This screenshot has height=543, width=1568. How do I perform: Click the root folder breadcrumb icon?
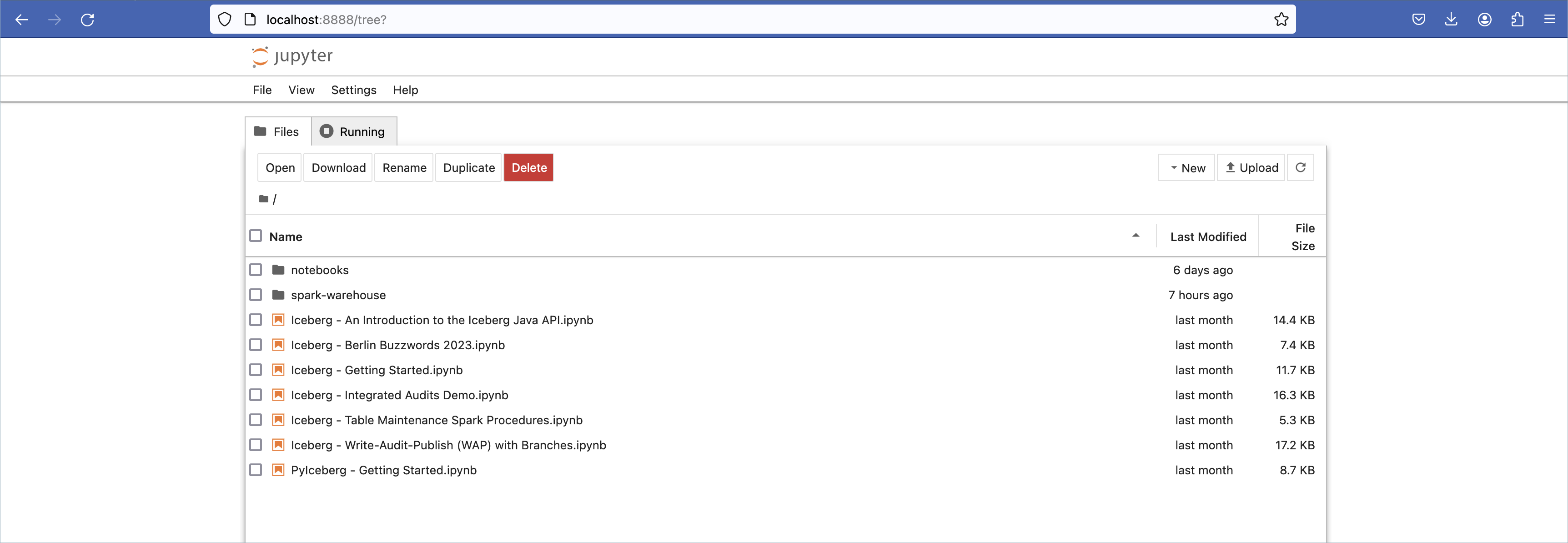(264, 199)
